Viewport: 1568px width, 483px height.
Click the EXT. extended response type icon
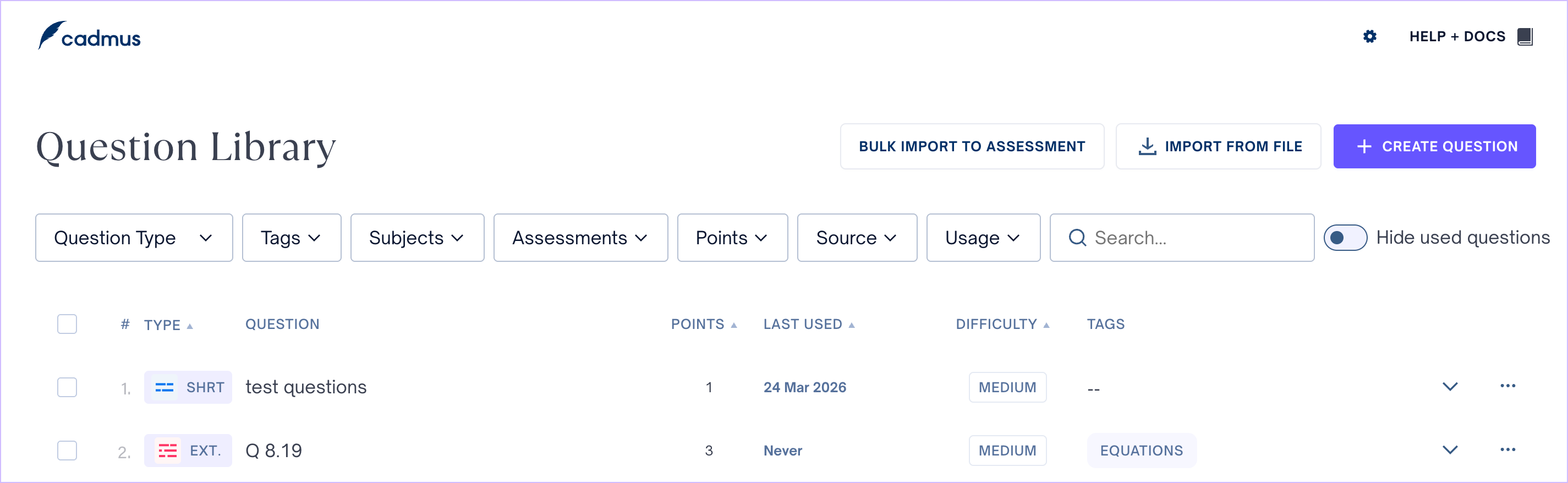[x=167, y=451]
